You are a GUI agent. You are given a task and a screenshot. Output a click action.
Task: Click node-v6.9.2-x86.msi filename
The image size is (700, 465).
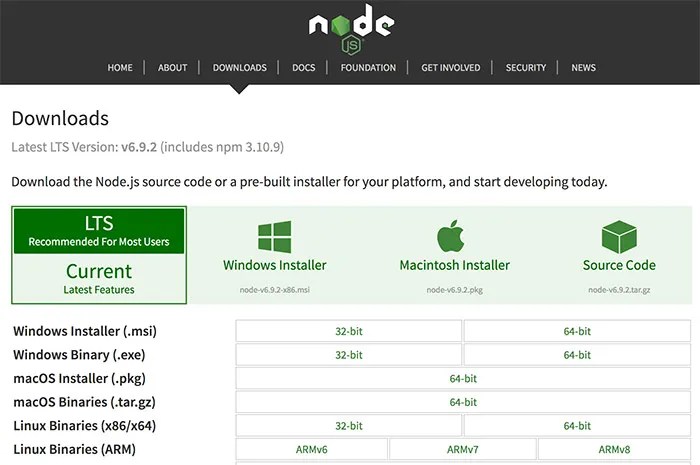tap(275, 290)
